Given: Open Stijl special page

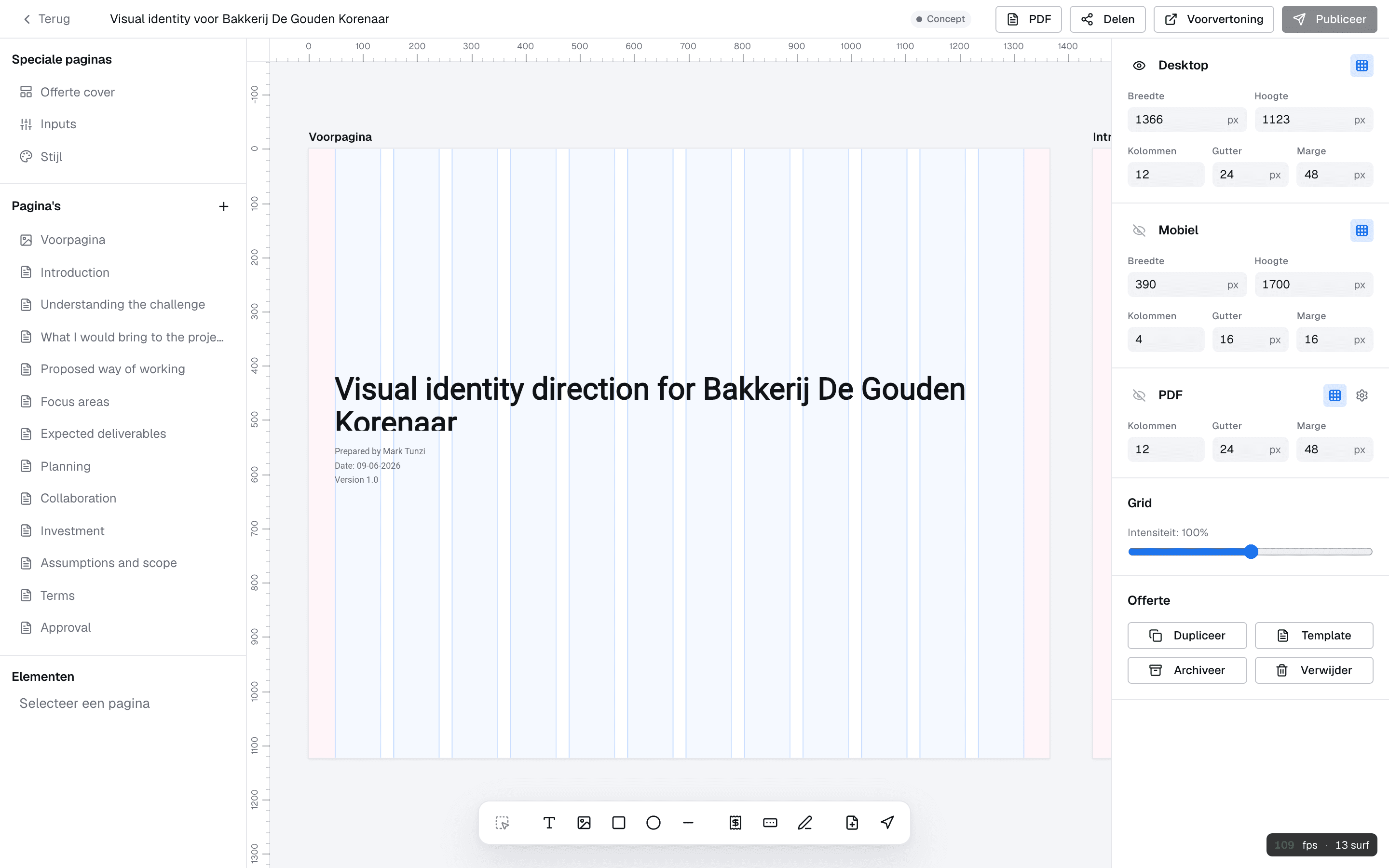Looking at the screenshot, I should (123, 157).
